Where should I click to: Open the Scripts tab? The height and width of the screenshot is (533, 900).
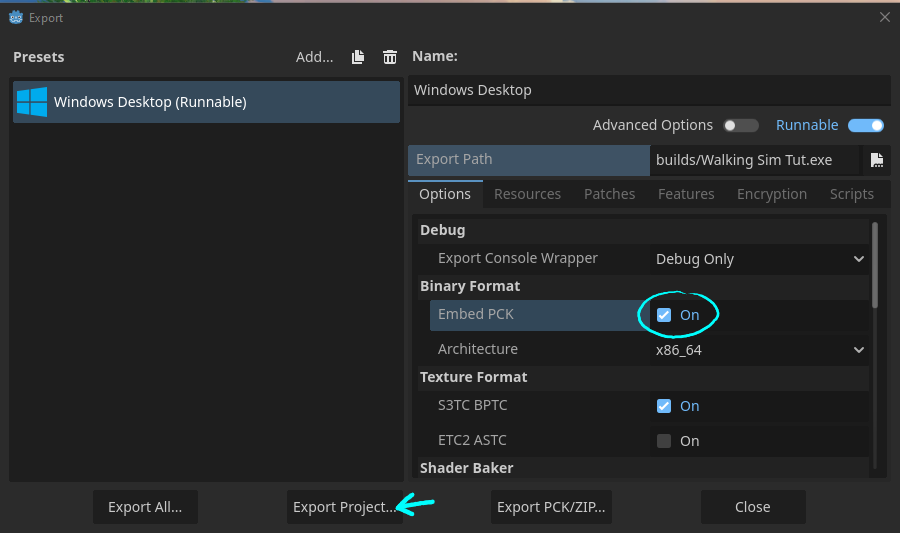click(x=852, y=194)
